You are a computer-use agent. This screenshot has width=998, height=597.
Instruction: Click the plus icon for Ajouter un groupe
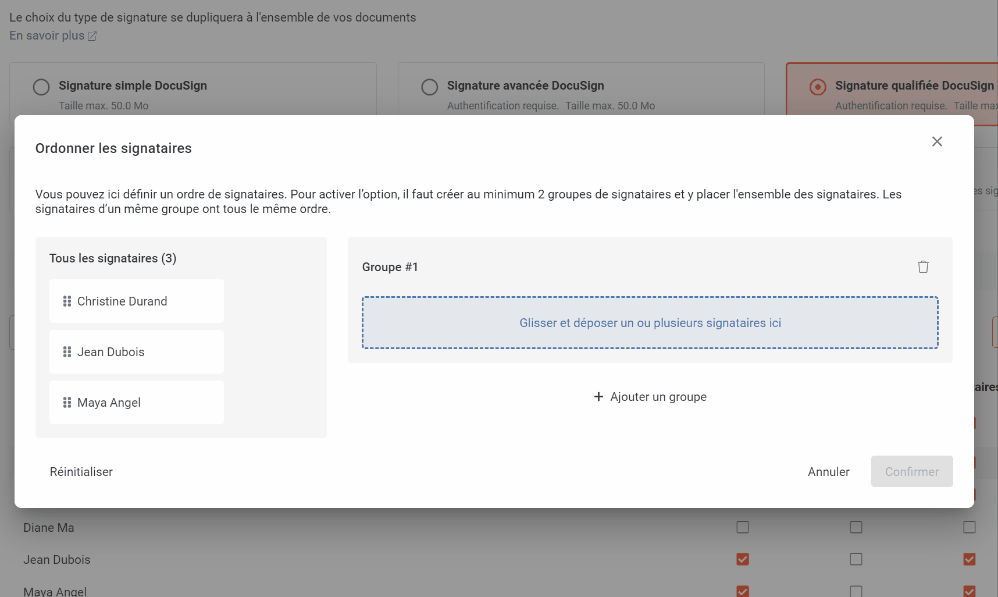pos(599,397)
